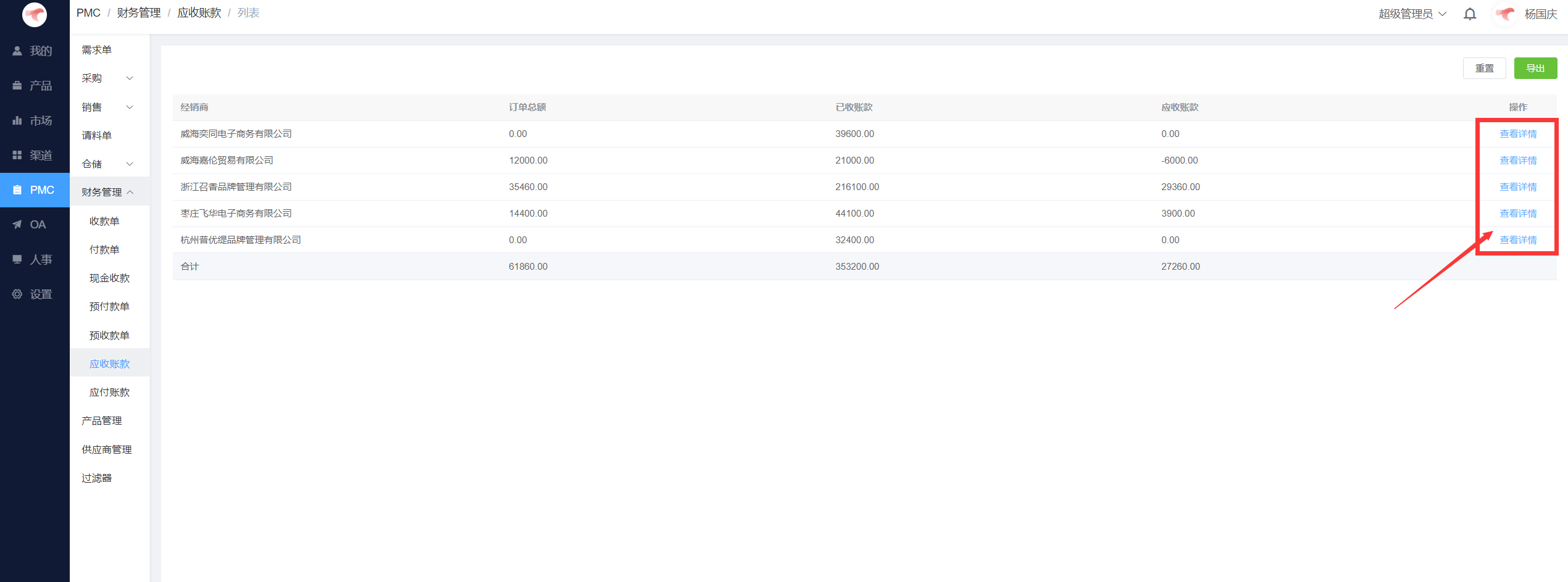Click the 重置 button
Screen dimensions: 1568x582
[1484, 68]
